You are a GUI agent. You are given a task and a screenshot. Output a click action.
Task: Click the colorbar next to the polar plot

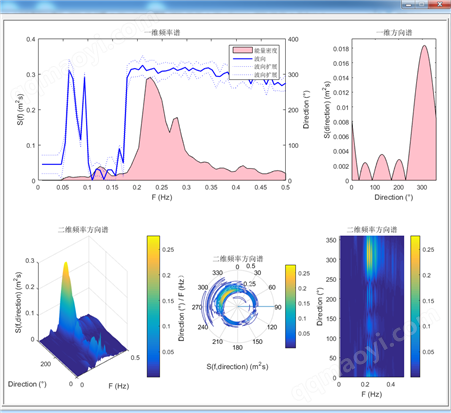pyautogui.click(x=290, y=306)
